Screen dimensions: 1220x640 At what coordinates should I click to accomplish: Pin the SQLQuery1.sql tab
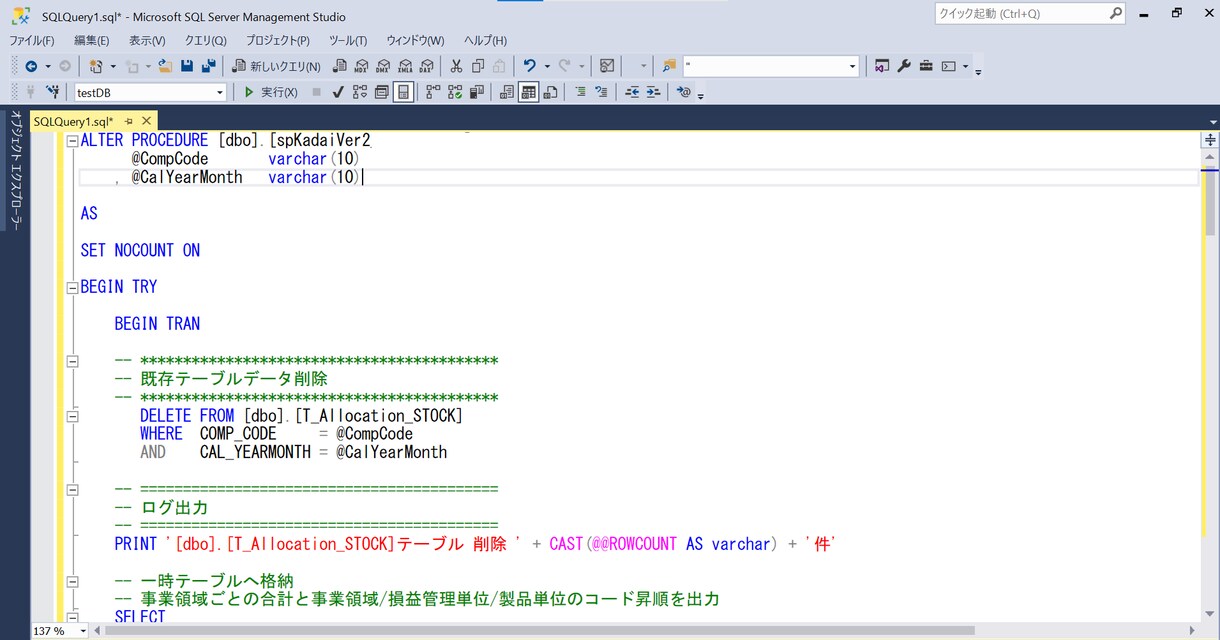click(x=129, y=121)
